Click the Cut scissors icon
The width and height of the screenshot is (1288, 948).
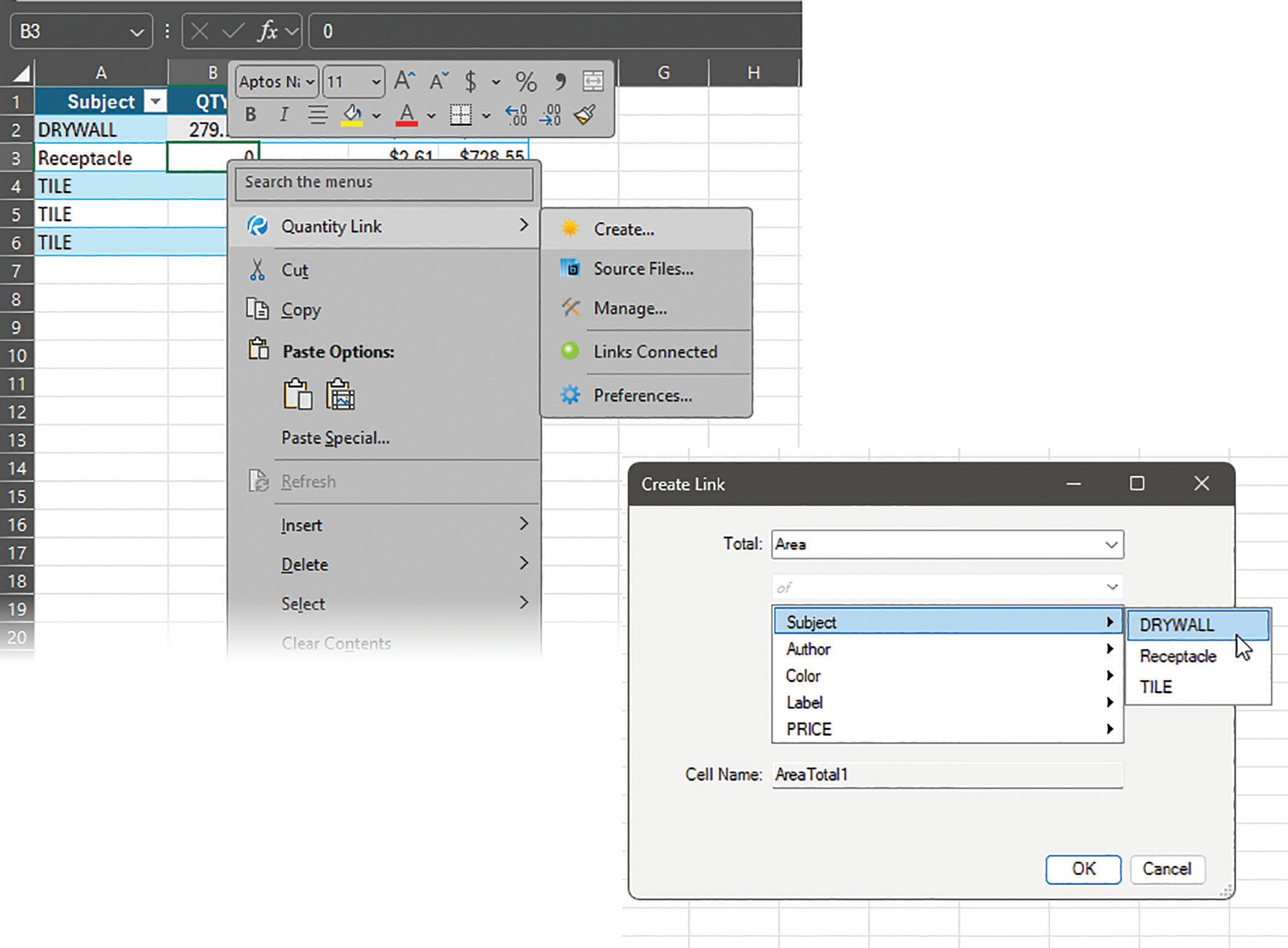tap(258, 269)
